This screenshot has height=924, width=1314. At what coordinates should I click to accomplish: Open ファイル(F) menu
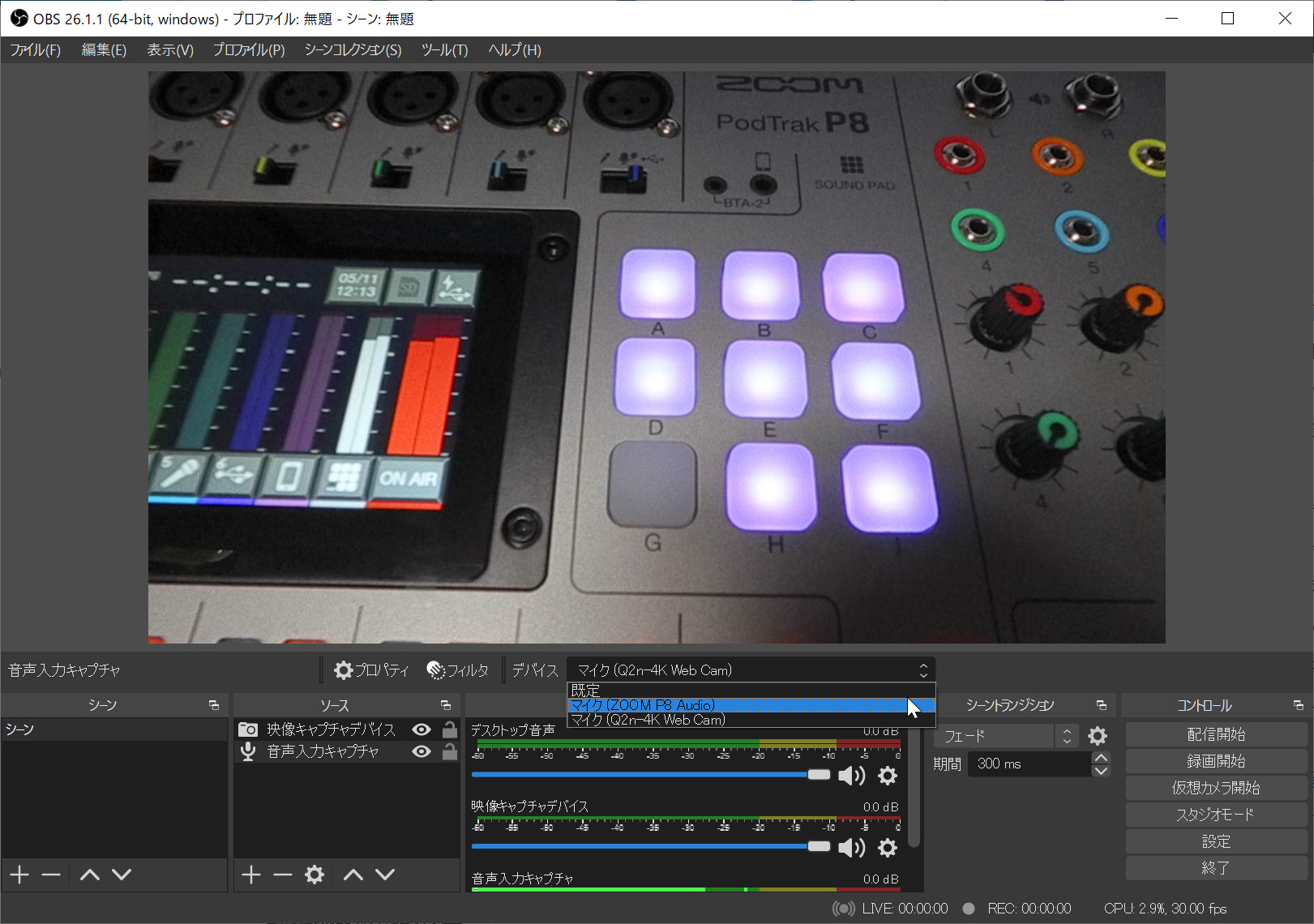coord(35,50)
